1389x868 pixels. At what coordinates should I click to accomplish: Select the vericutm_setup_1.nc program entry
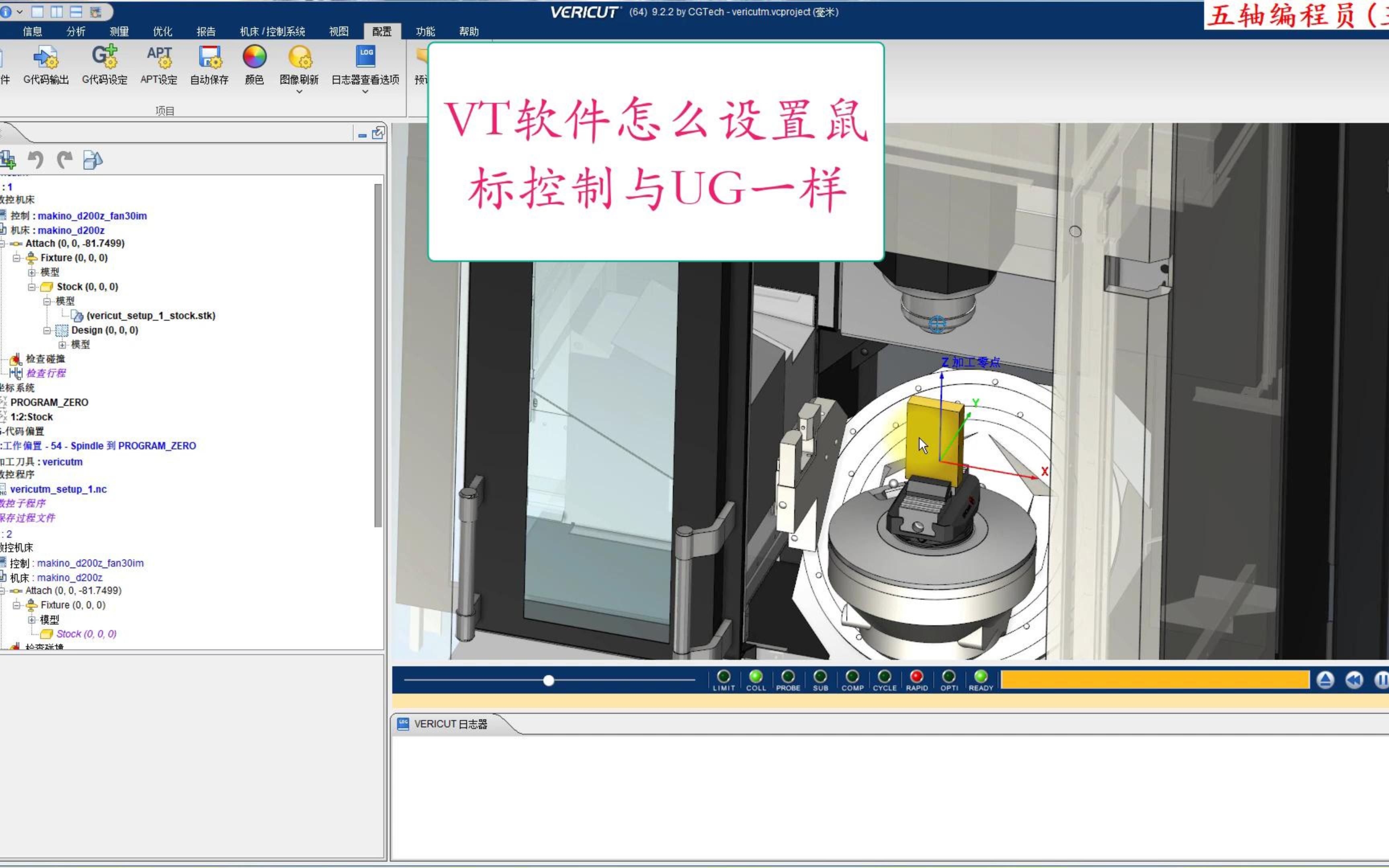pyautogui.click(x=59, y=489)
